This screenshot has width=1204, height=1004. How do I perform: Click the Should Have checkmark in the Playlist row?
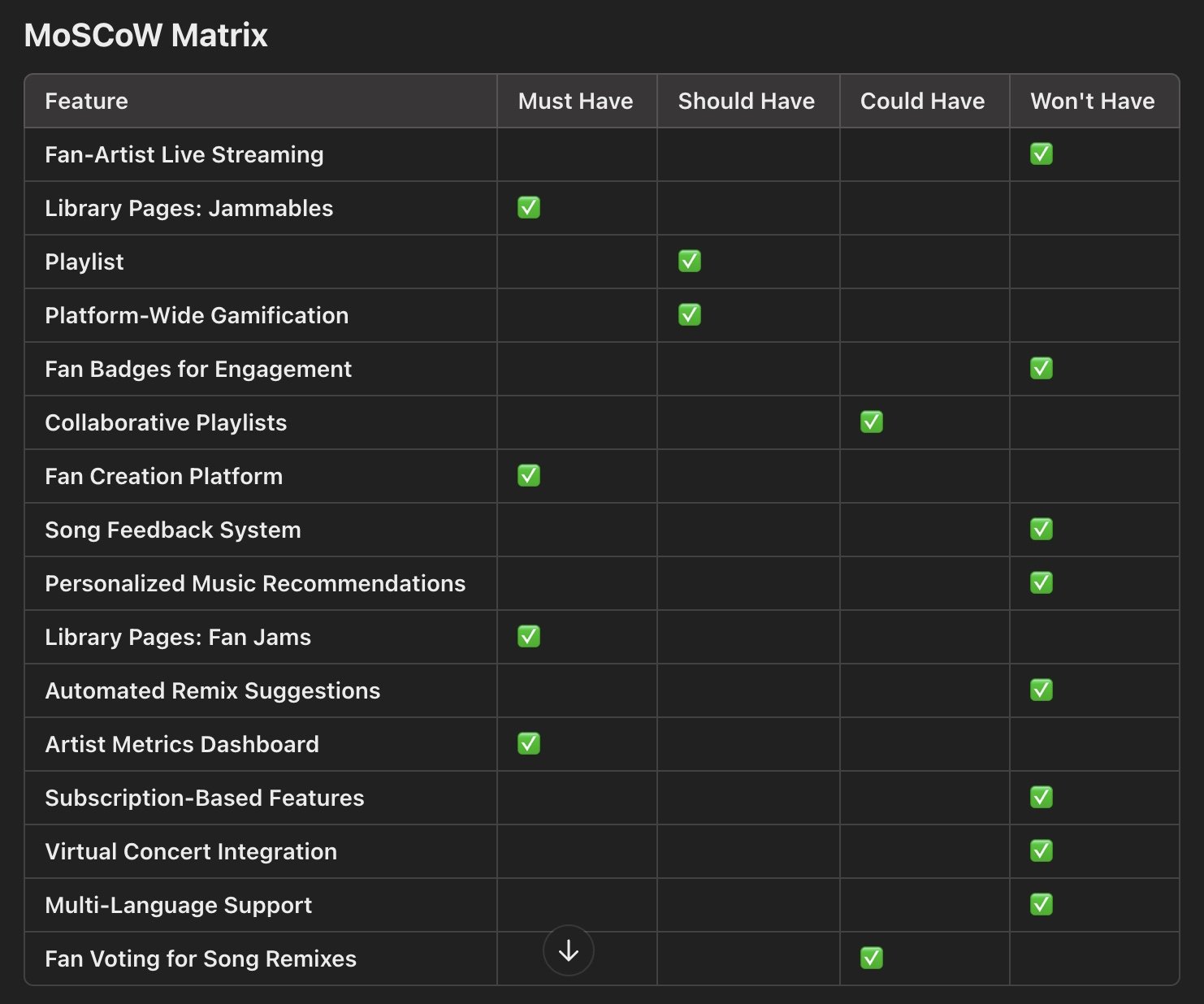[690, 261]
